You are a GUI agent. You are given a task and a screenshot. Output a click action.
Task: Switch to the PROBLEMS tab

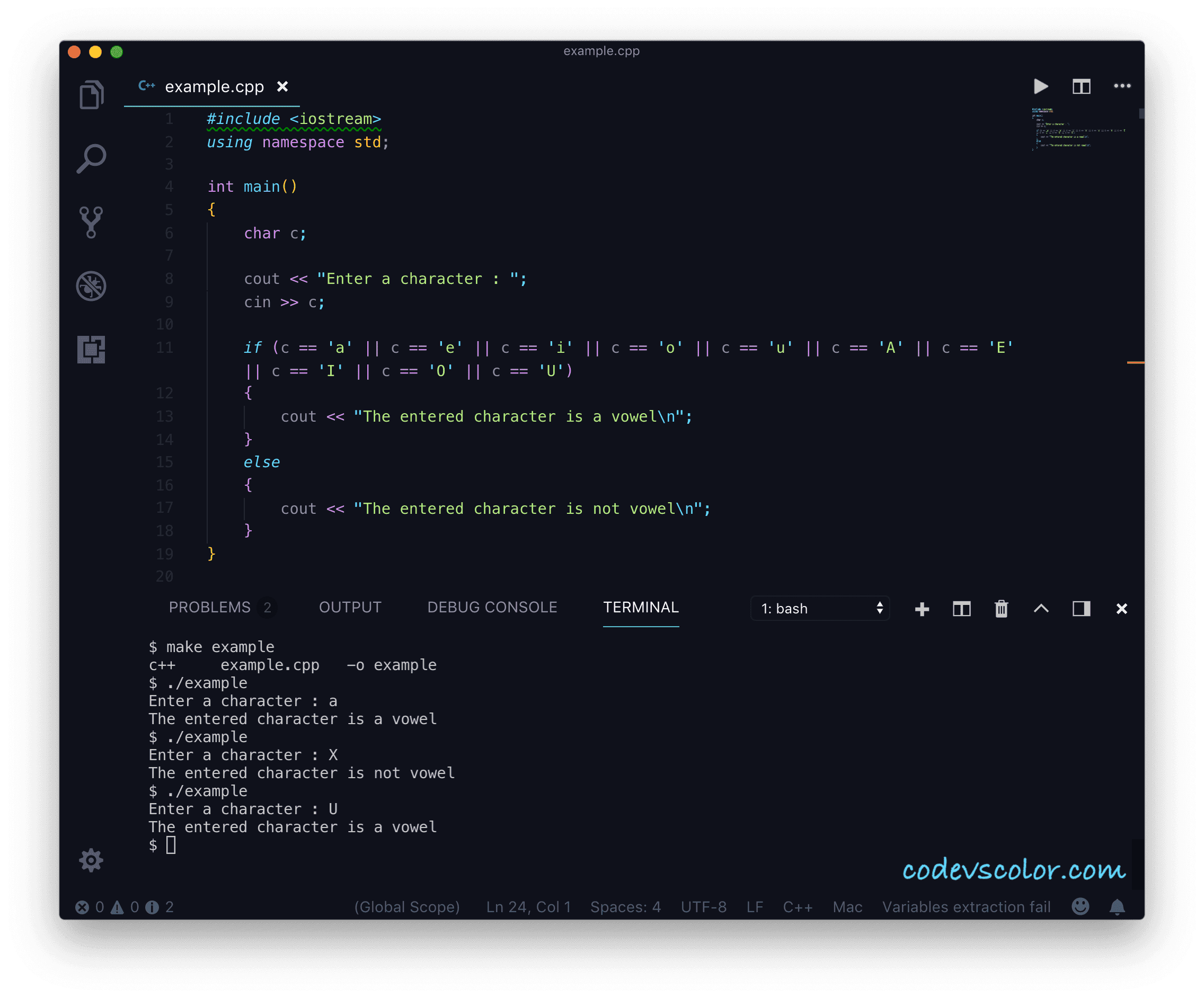coord(210,608)
